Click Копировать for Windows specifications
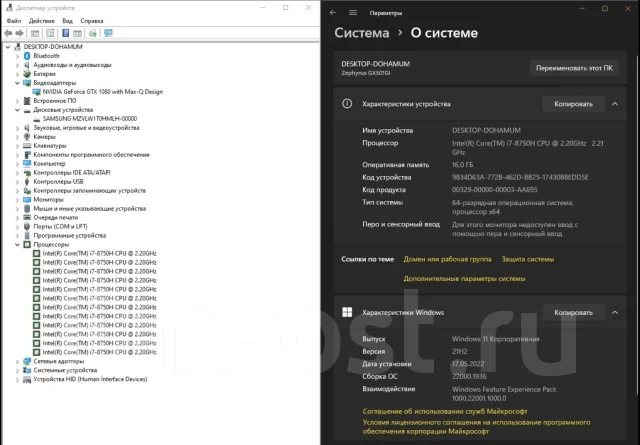Screen dimensions: 640x445 (573, 312)
